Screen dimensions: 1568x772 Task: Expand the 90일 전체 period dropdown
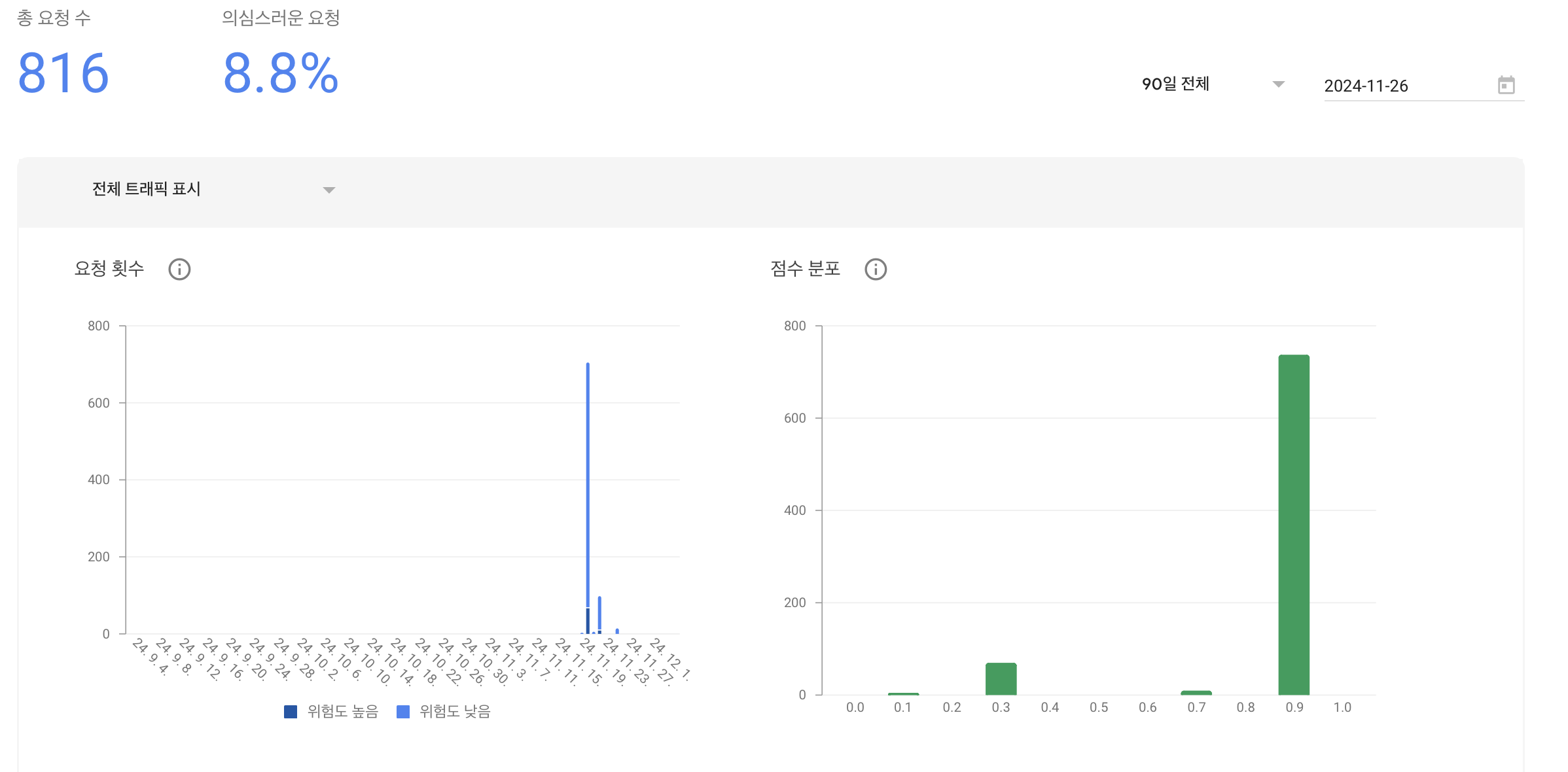coord(1175,84)
